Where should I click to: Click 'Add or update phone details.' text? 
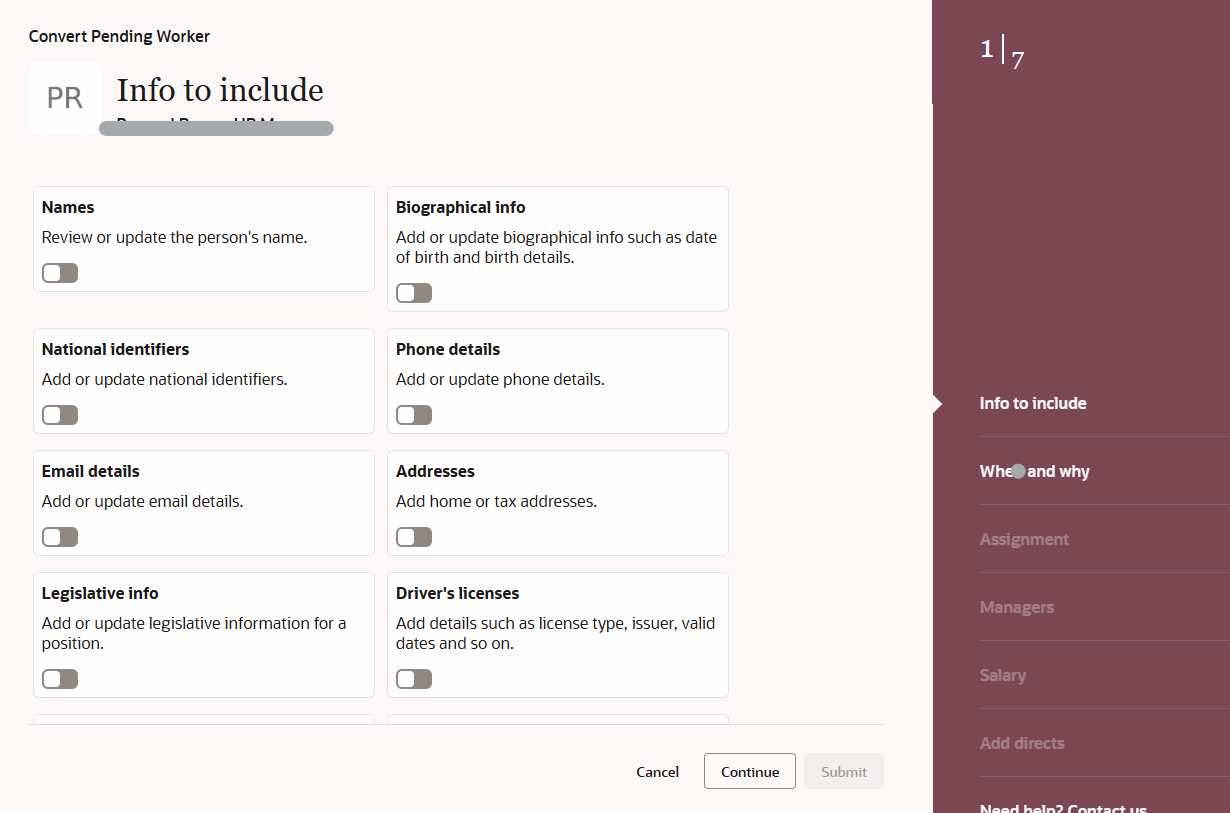pyautogui.click(x=500, y=379)
